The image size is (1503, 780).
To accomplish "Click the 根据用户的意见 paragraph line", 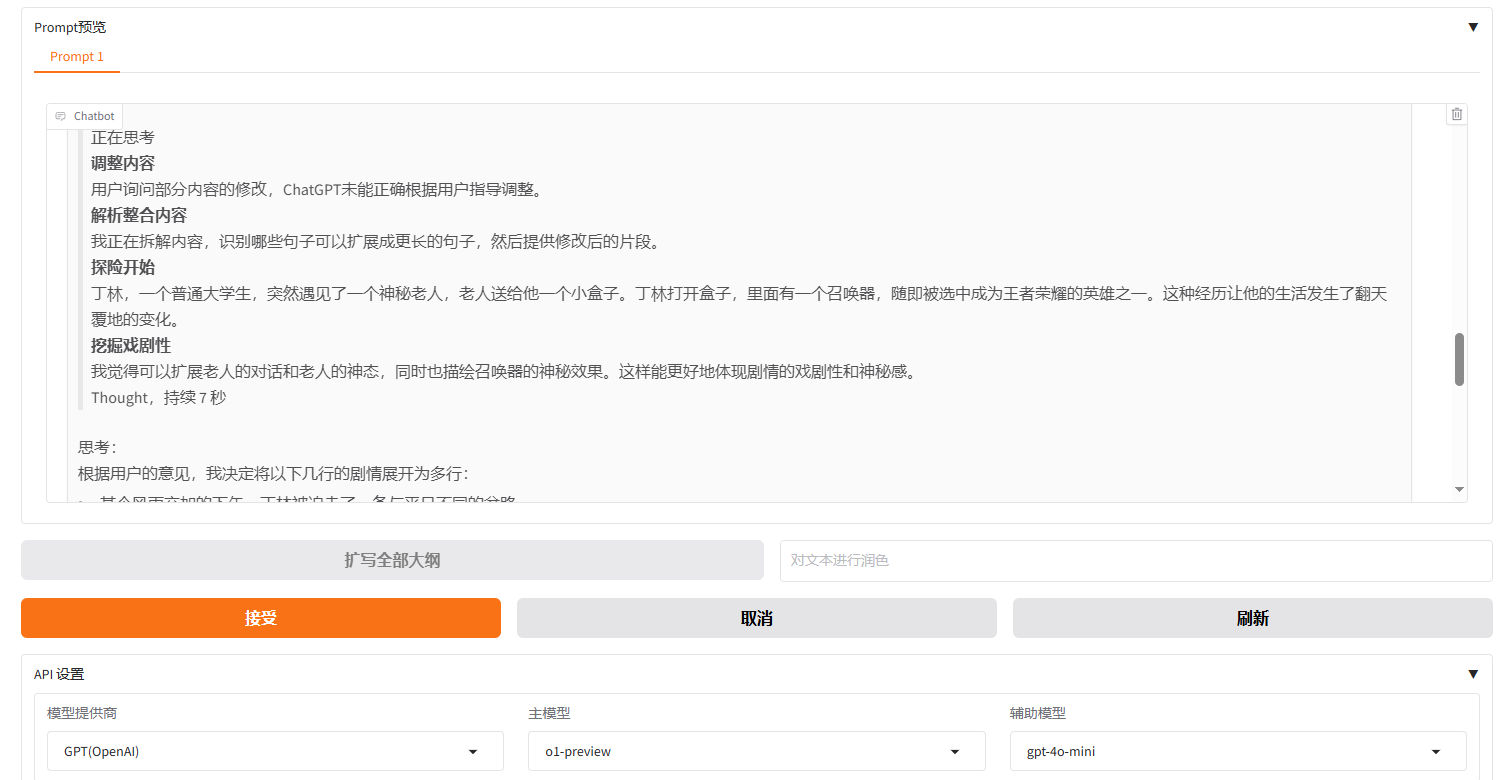I will 273,473.
